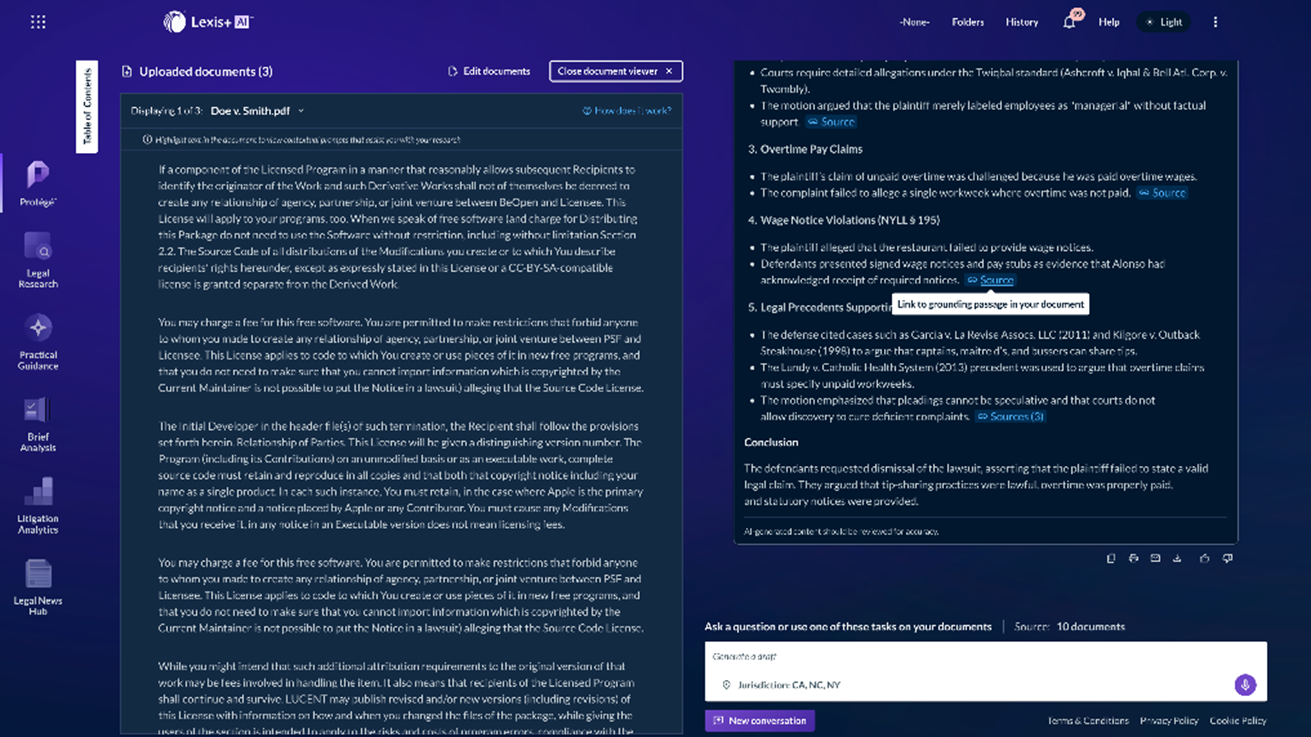Screen dimensions: 1311x737
Task: Open the vertical three-dot more menu
Action: pyautogui.click(x=1215, y=22)
